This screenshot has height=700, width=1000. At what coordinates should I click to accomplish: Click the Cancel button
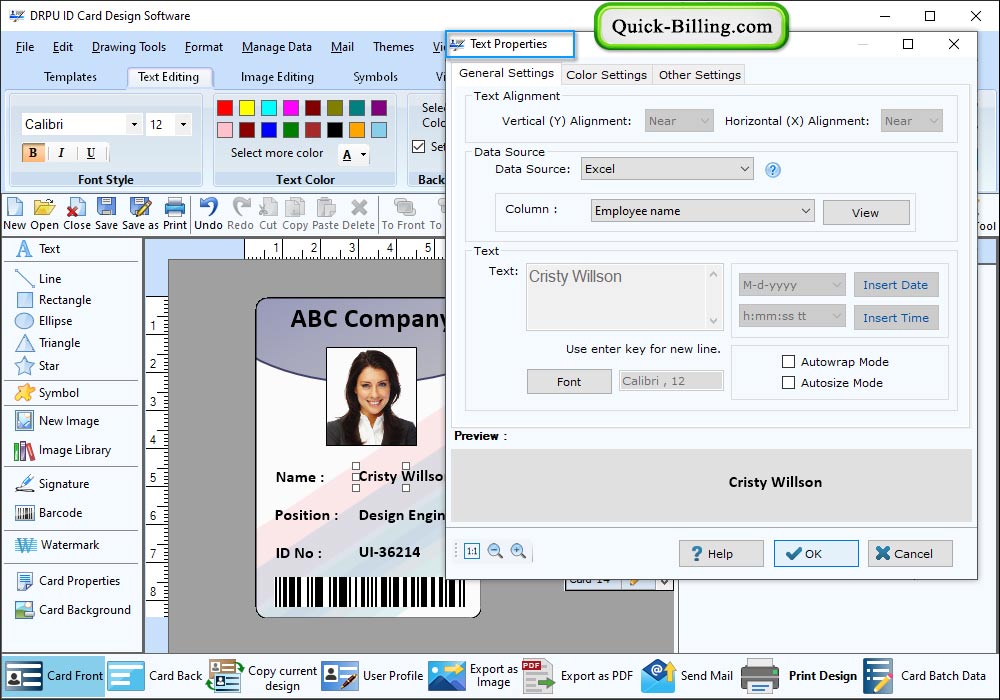pos(910,553)
